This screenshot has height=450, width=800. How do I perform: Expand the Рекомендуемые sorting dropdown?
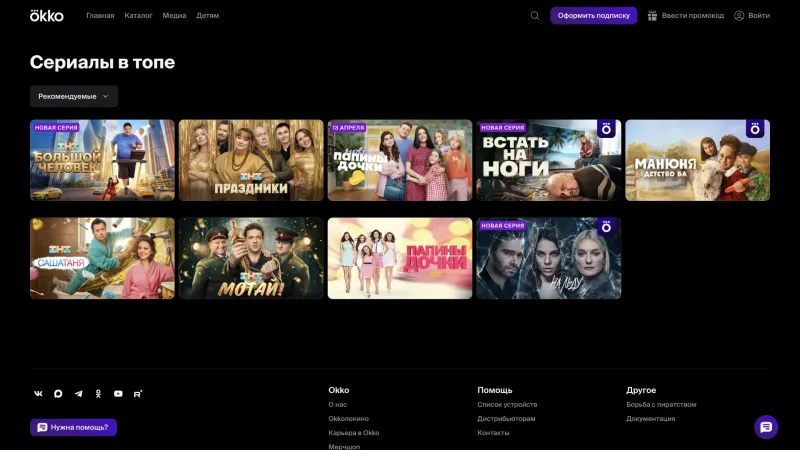coord(74,96)
